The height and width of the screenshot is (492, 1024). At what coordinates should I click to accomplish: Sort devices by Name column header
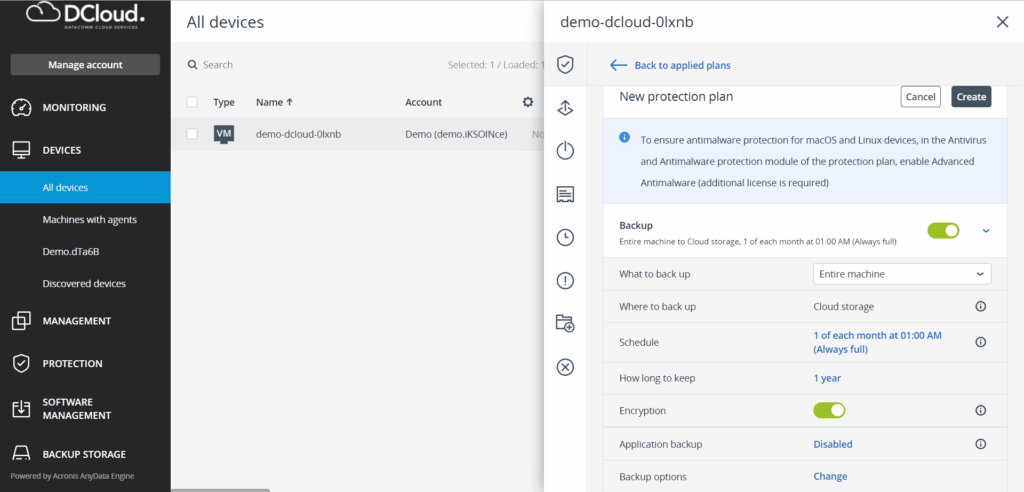coord(274,102)
